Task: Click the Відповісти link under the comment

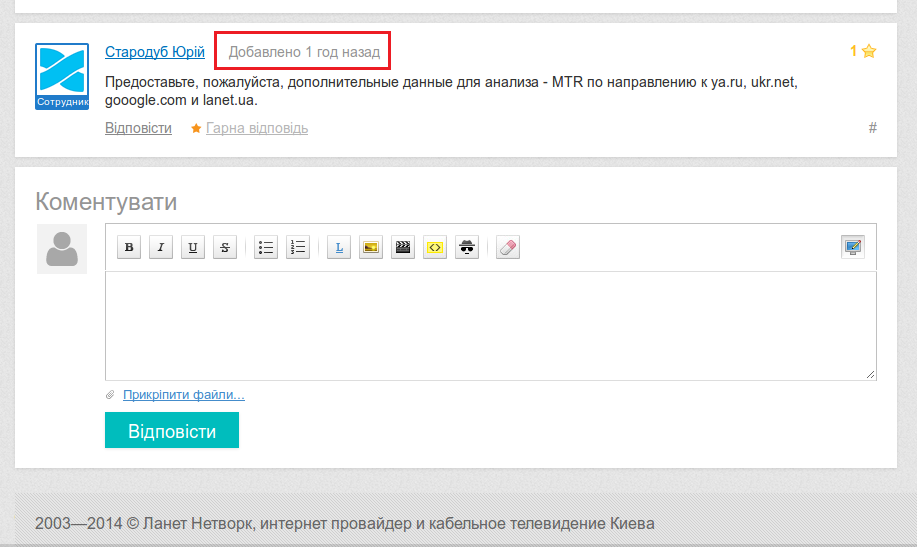Action: click(138, 128)
